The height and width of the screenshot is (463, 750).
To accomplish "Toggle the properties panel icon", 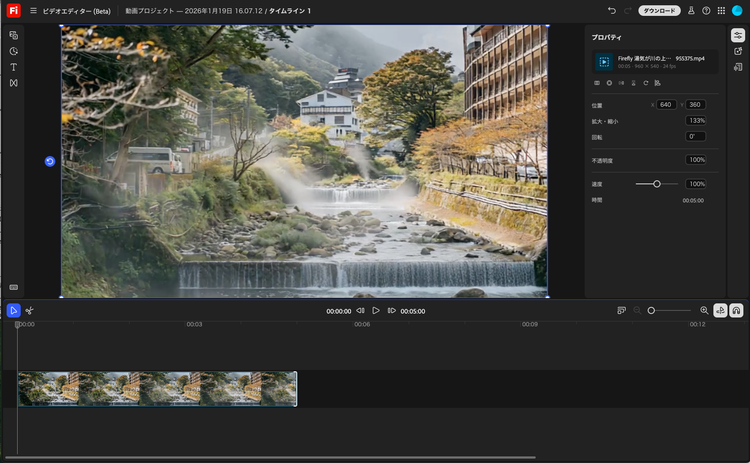I will pos(737,35).
